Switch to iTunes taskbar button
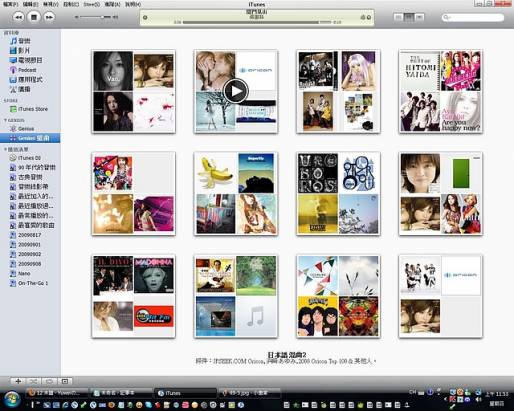 tap(185, 393)
